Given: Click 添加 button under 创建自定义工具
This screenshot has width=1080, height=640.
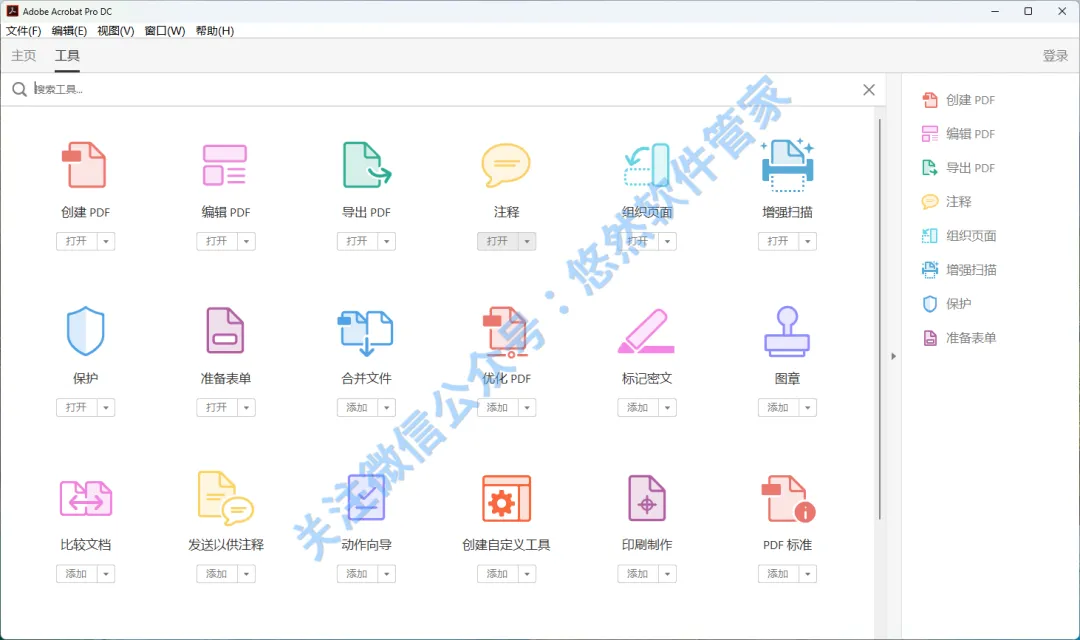Looking at the screenshot, I should point(497,573).
